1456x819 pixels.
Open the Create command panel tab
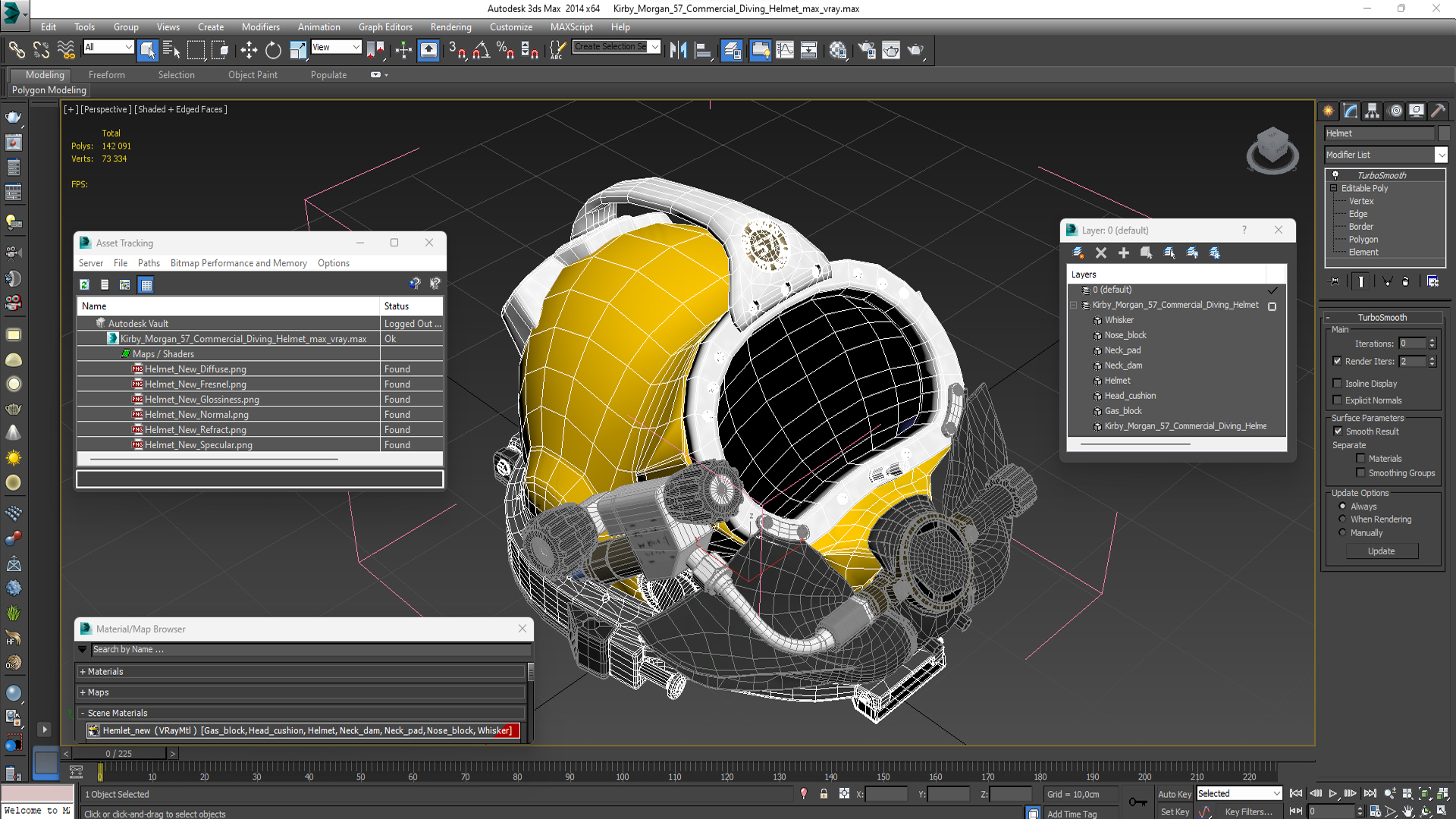pos(1329,111)
